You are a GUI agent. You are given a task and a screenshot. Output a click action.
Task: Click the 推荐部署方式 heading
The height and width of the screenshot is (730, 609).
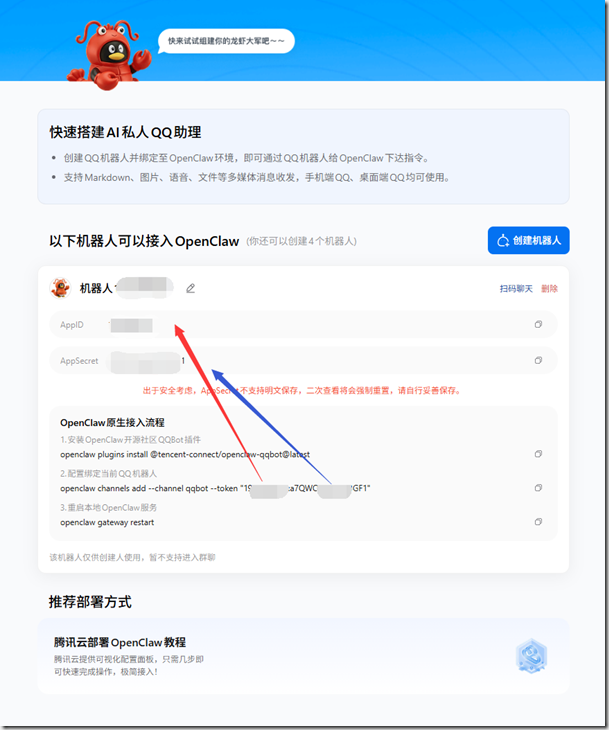90,602
